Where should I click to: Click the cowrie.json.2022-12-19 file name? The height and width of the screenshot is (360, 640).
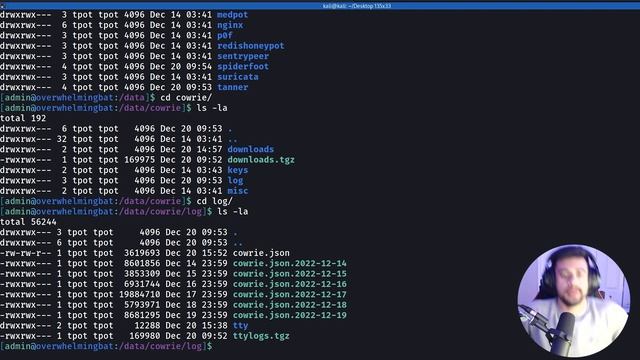(289, 316)
